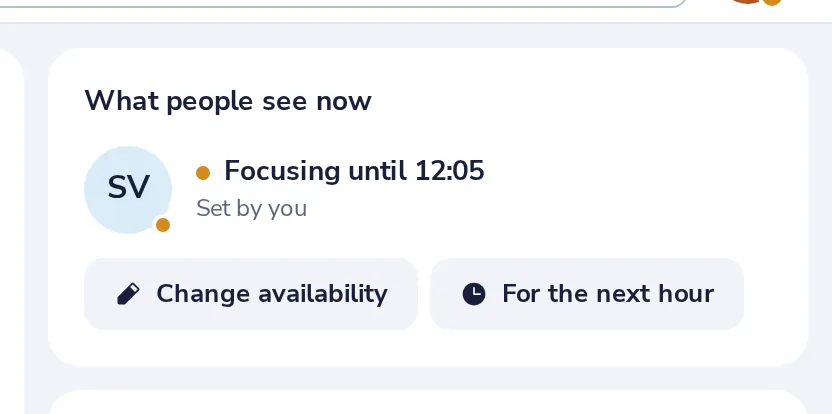Screen dimensions: 832x414
Task: Click the Set by you label
Action: (252, 209)
